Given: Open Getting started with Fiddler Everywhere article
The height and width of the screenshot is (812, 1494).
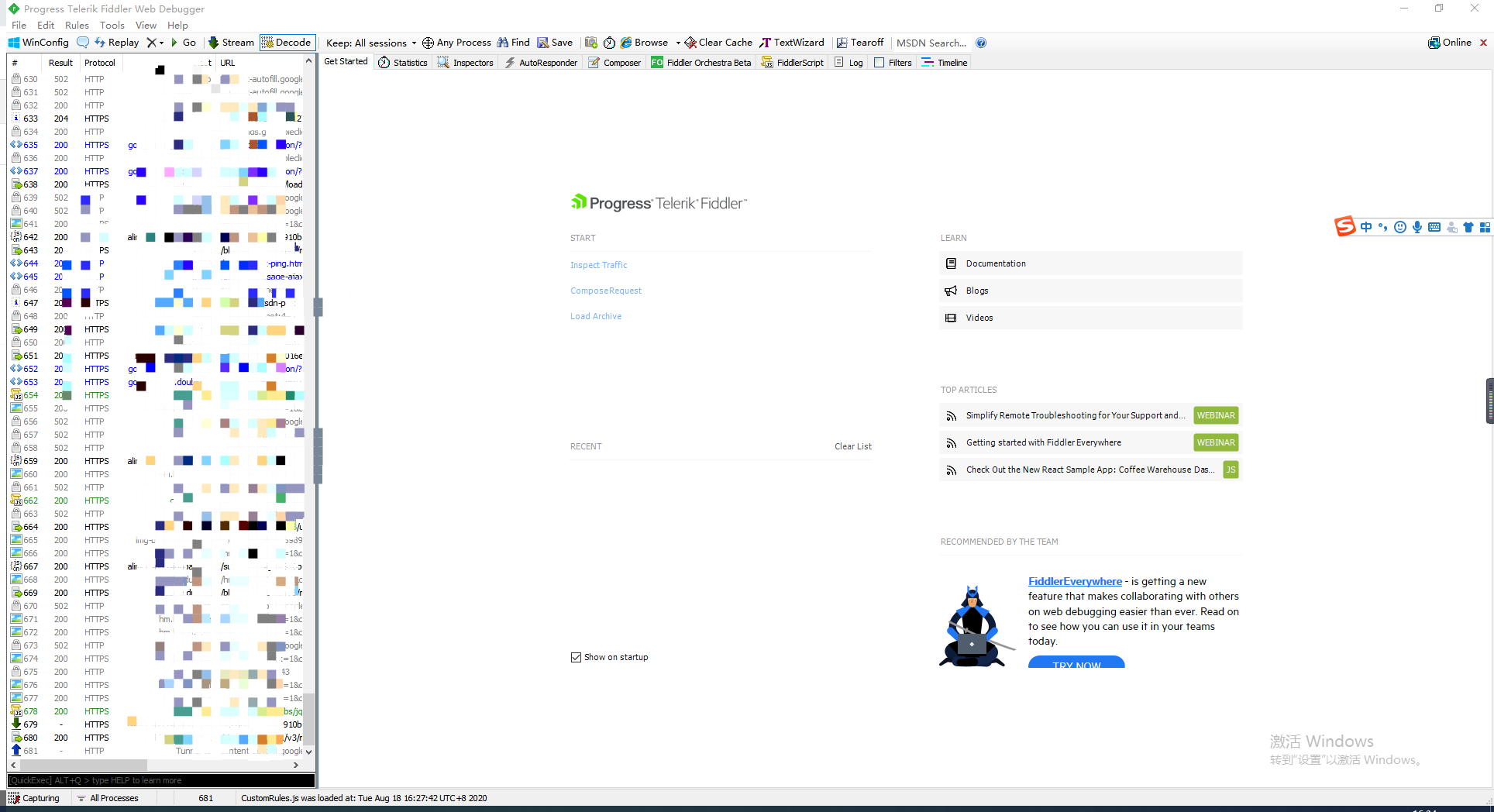Looking at the screenshot, I should coord(1091,442).
